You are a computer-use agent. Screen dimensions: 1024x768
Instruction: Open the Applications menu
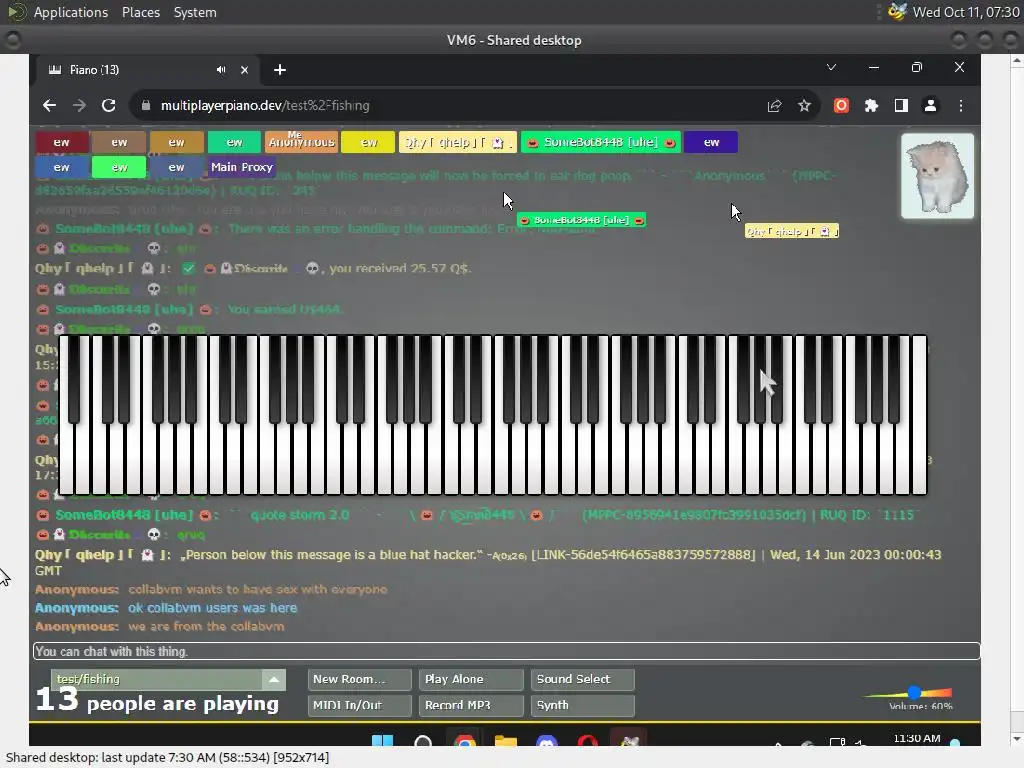tap(71, 12)
